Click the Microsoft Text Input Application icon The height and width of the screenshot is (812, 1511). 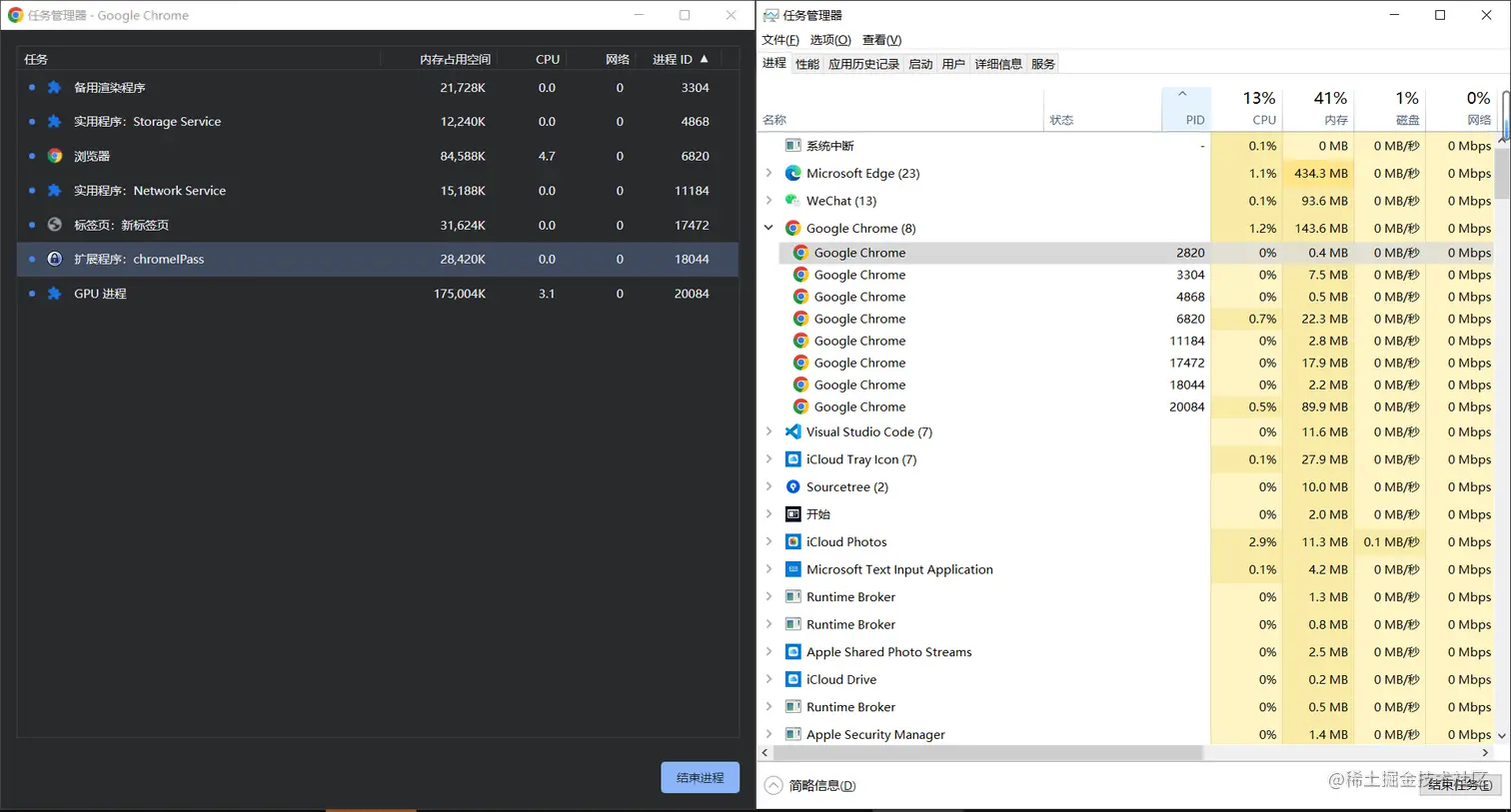(x=792, y=569)
